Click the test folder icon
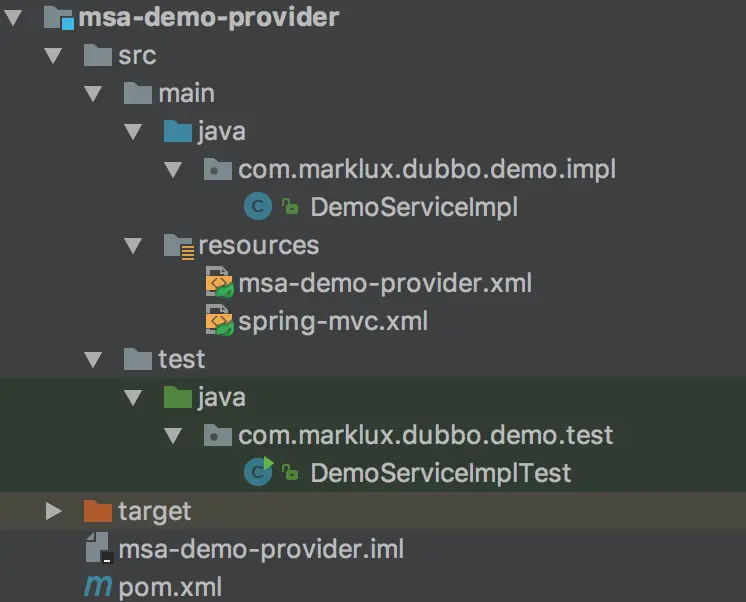This screenshot has width=746, height=602. (137, 359)
